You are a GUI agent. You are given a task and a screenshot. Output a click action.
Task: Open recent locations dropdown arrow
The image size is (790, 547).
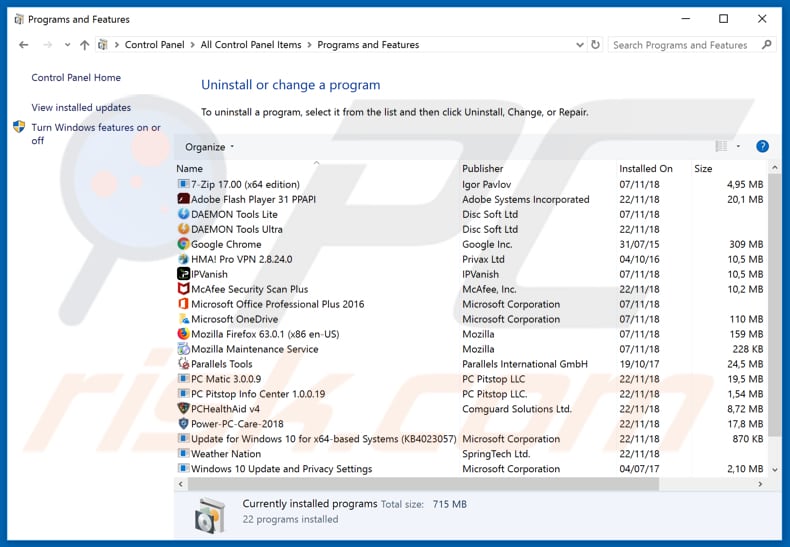tap(67, 45)
